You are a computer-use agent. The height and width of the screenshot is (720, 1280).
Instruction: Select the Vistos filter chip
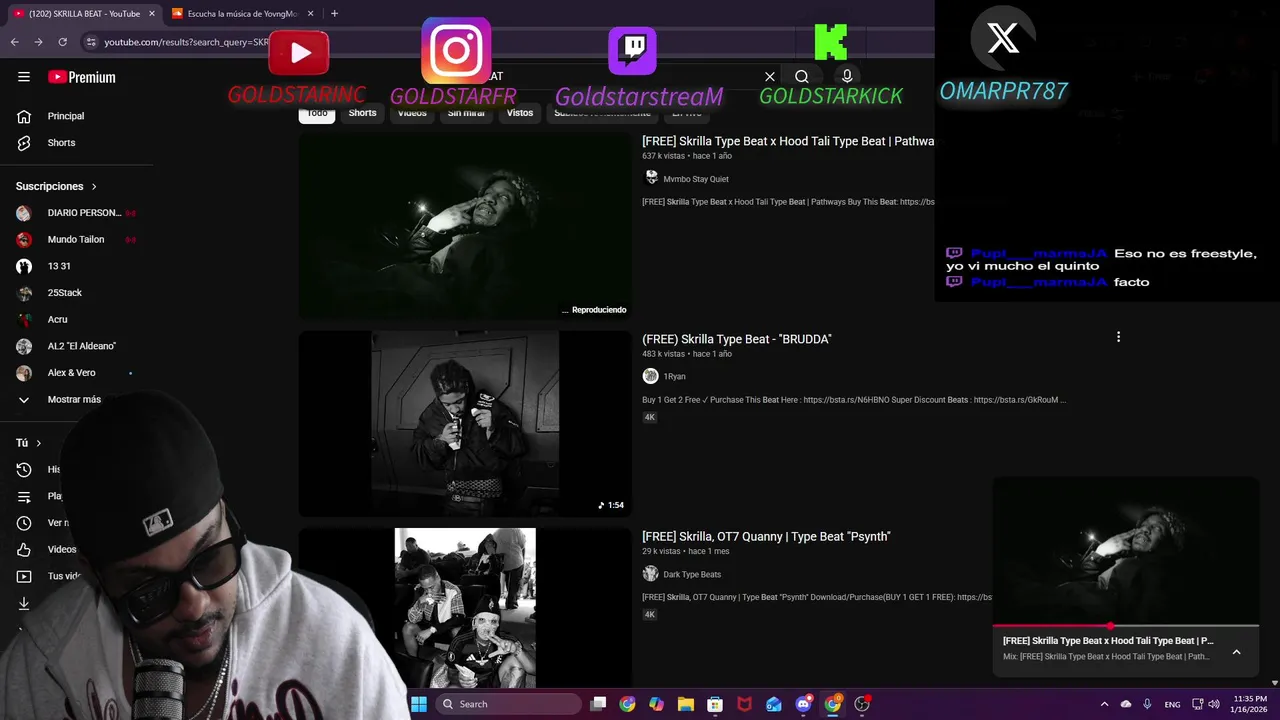(x=520, y=113)
